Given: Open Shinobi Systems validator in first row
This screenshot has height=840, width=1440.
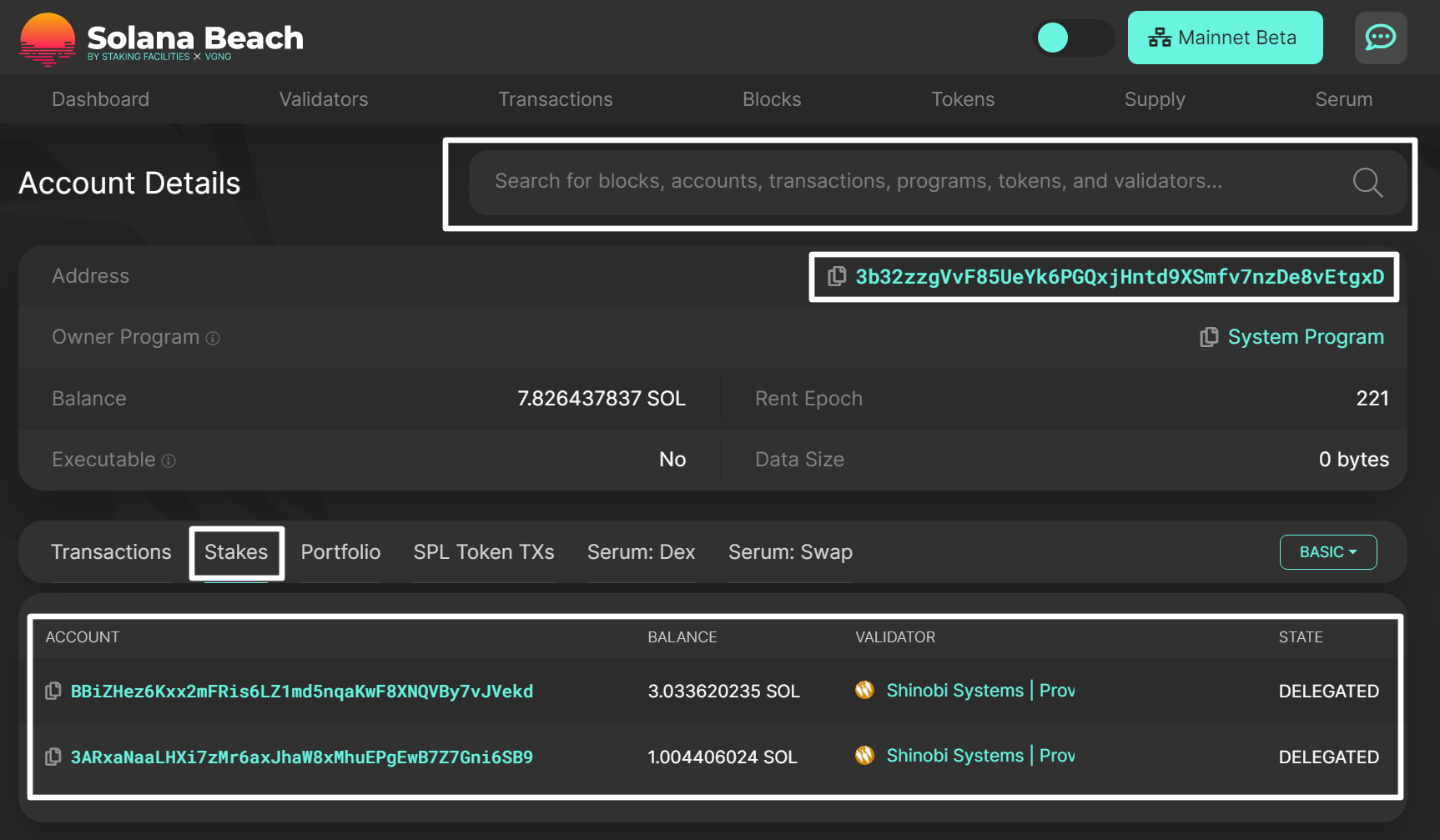Looking at the screenshot, I should 980,691.
